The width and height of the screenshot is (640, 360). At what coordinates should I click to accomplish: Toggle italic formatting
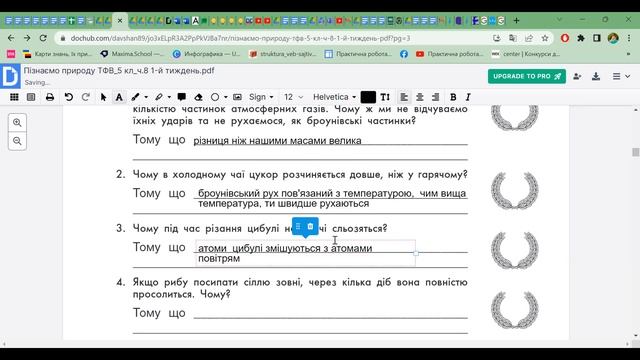[468, 97]
